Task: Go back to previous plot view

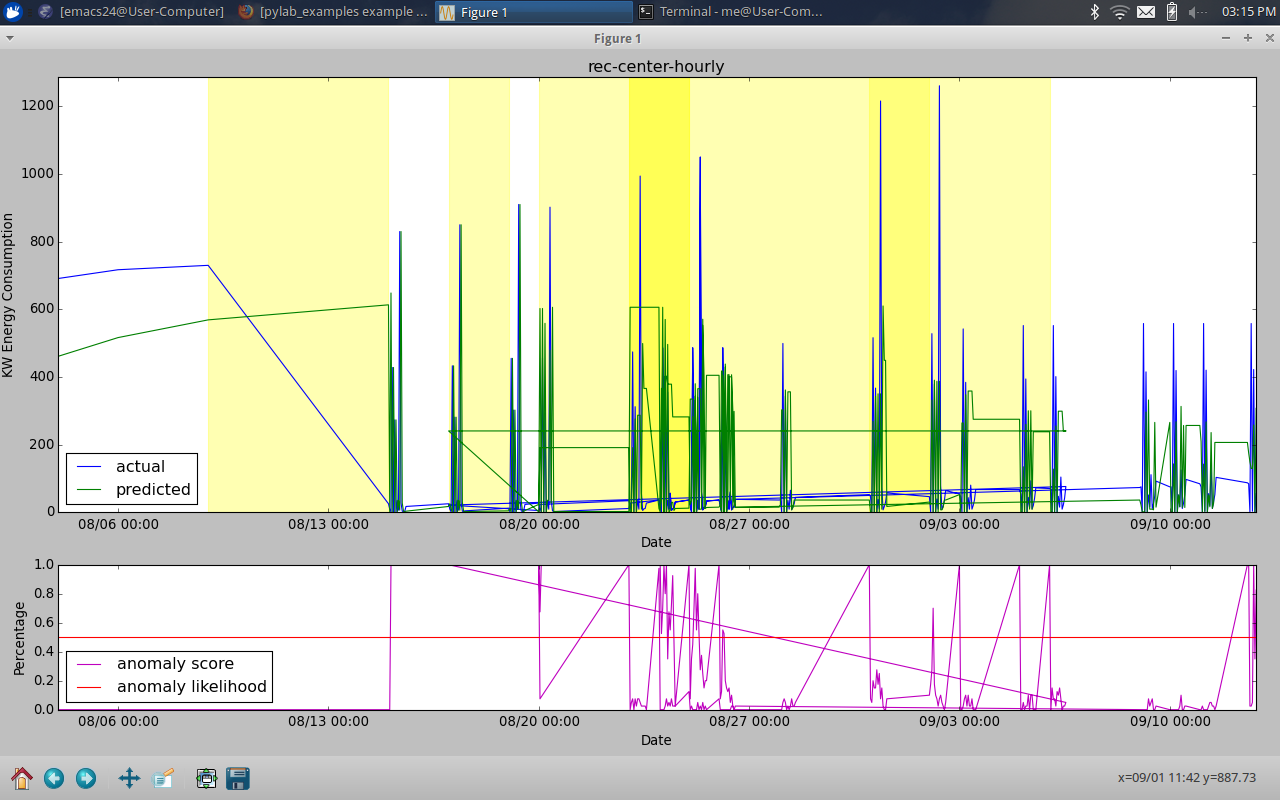Action: point(54,778)
